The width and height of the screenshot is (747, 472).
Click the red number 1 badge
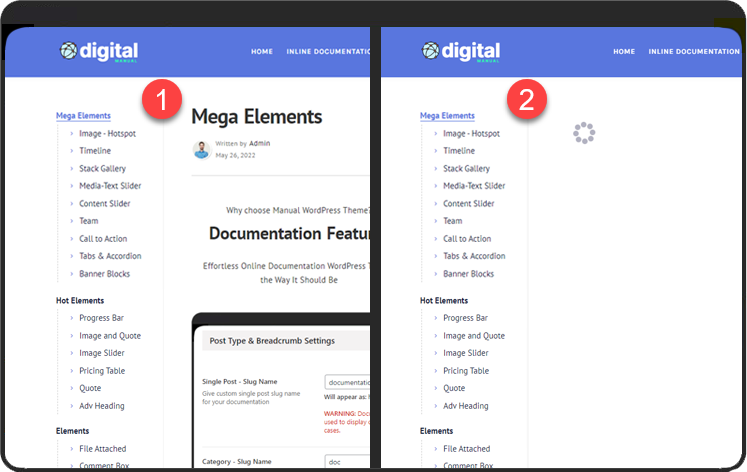pos(161,101)
